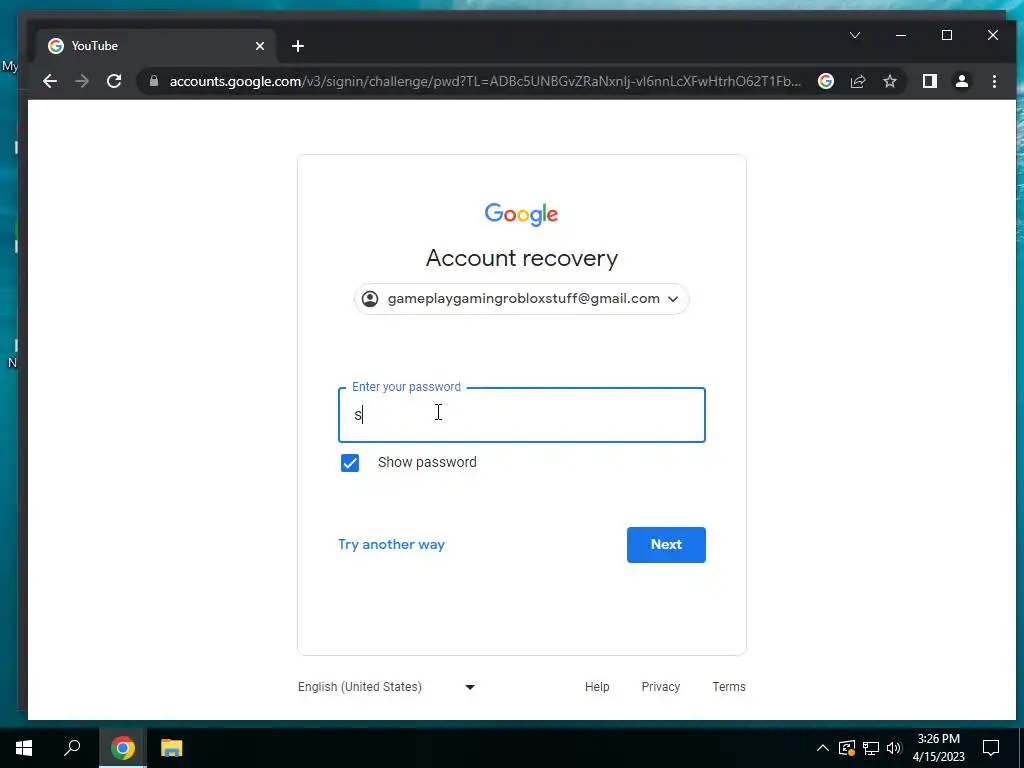Maximize the Chrome window

(947, 35)
